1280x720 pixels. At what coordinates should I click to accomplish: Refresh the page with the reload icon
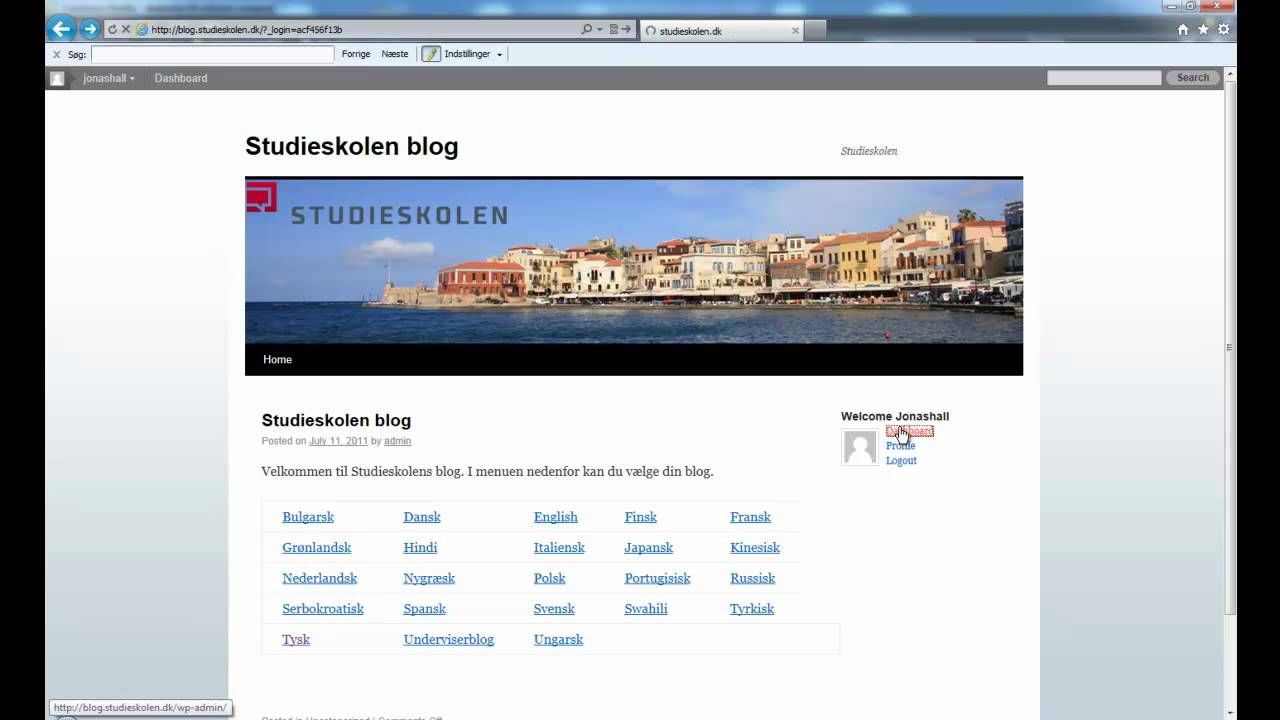112,29
